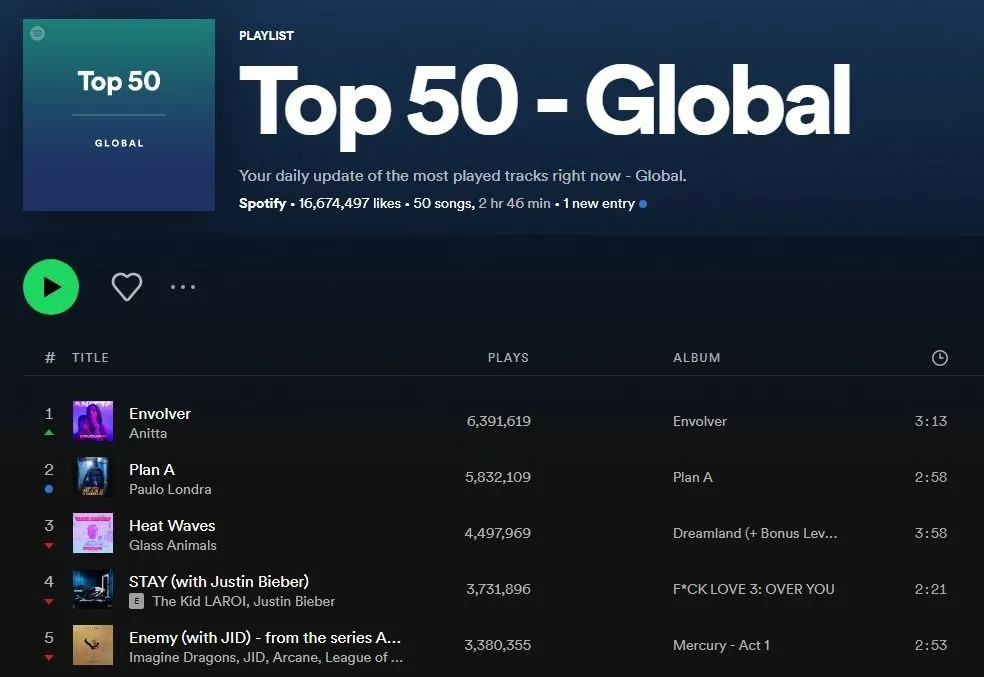
Task: Like the playlist with heart icon
Action: (127, 287)
